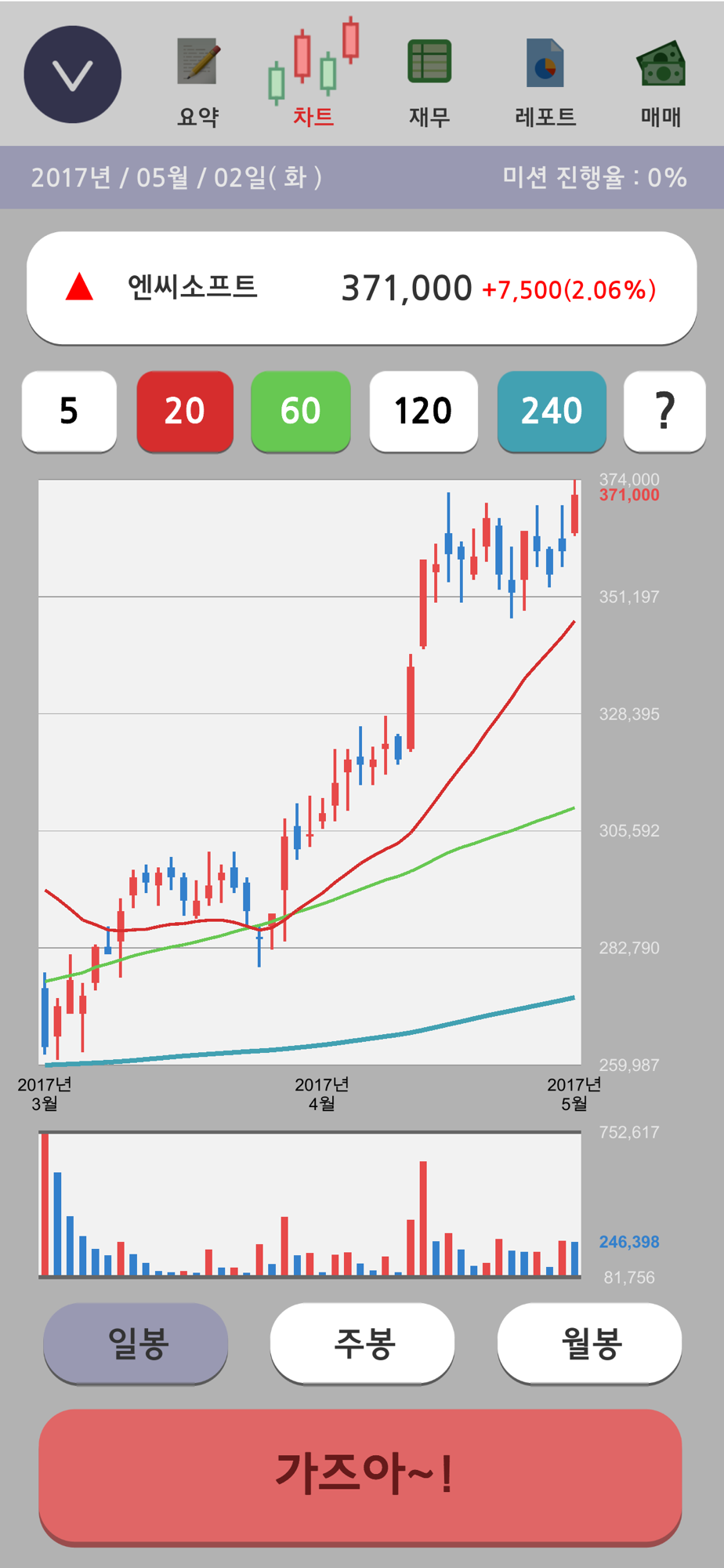Click the 282,790 price axis label

(x=629, y=948)
